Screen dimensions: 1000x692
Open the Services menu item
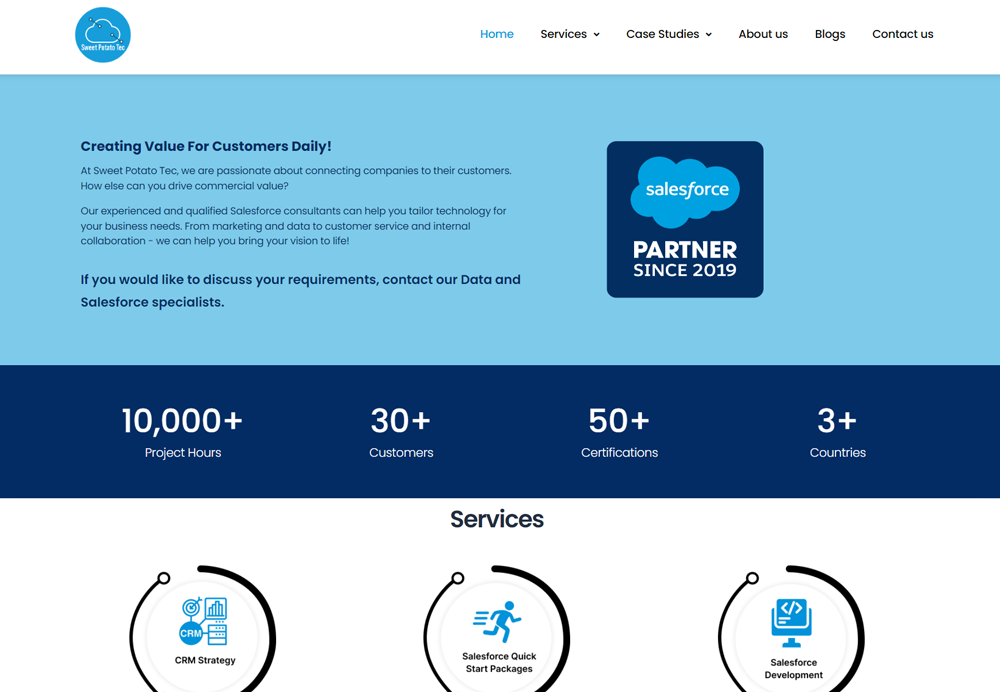coord(563,34)
